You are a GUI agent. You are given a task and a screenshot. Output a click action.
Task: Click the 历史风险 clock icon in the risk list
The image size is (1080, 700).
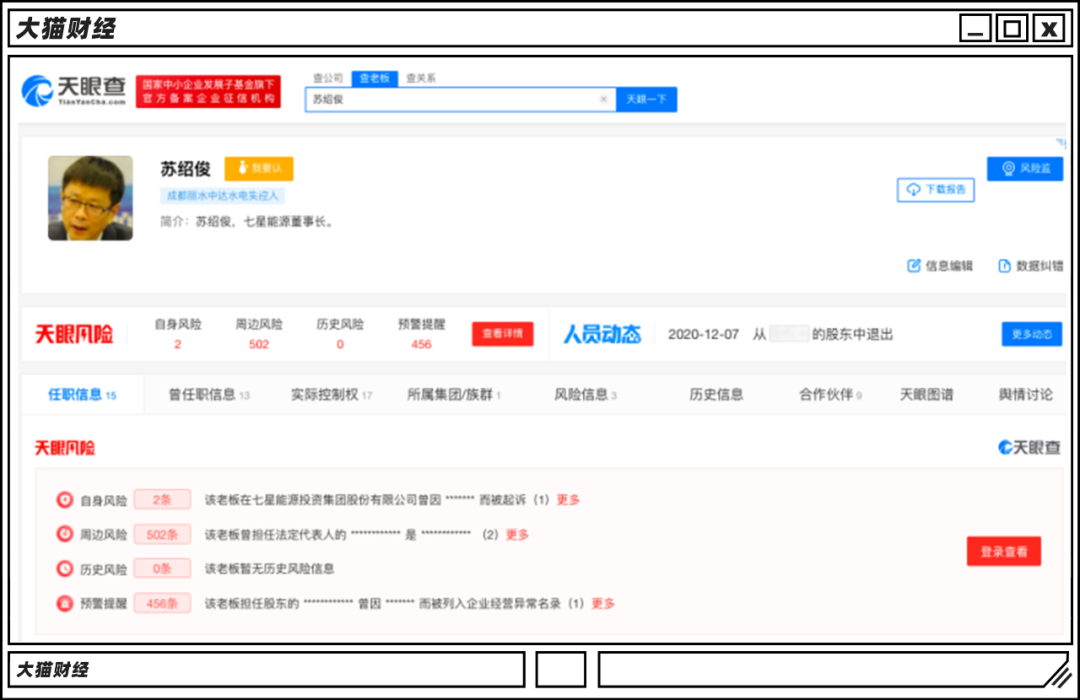65,568
